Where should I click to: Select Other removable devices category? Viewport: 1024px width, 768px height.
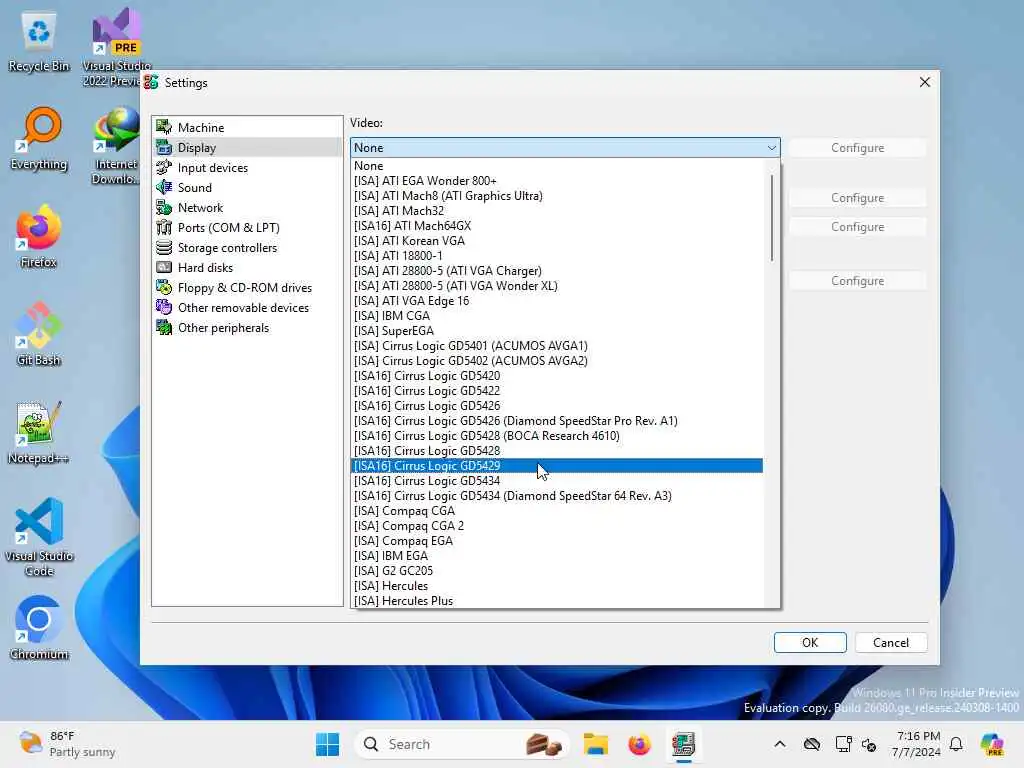pyautogui.click(x=247, y=308)
